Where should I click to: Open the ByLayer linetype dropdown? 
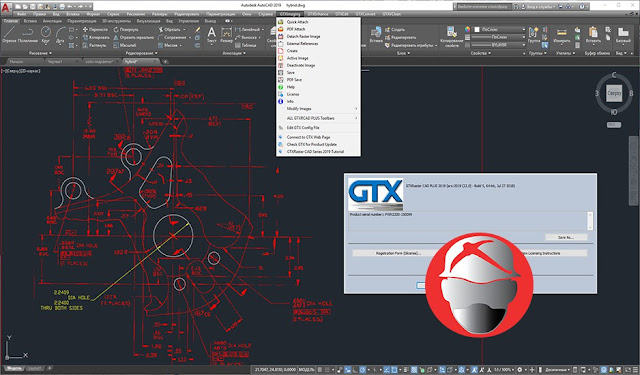pyautogui.click(x=499, y=45)
